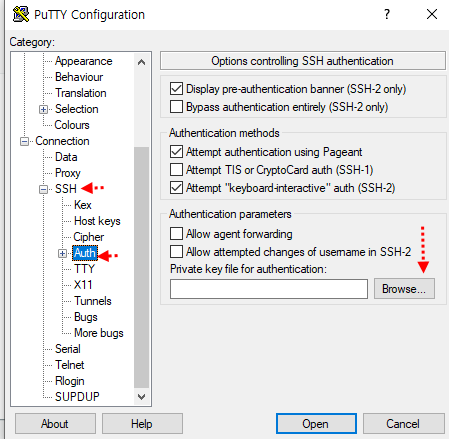Select the Rlogin category

click(70, 381)
